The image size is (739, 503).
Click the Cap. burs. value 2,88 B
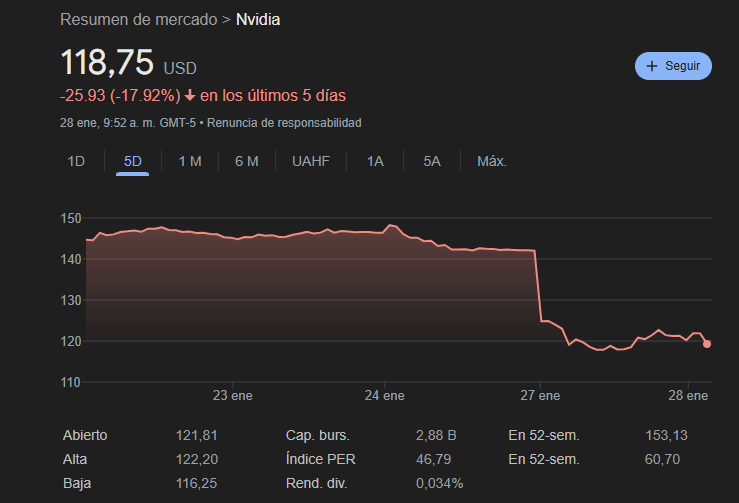click(436, 435)
